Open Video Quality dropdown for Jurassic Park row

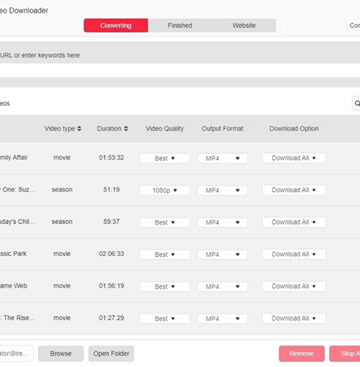pos(165,255)
